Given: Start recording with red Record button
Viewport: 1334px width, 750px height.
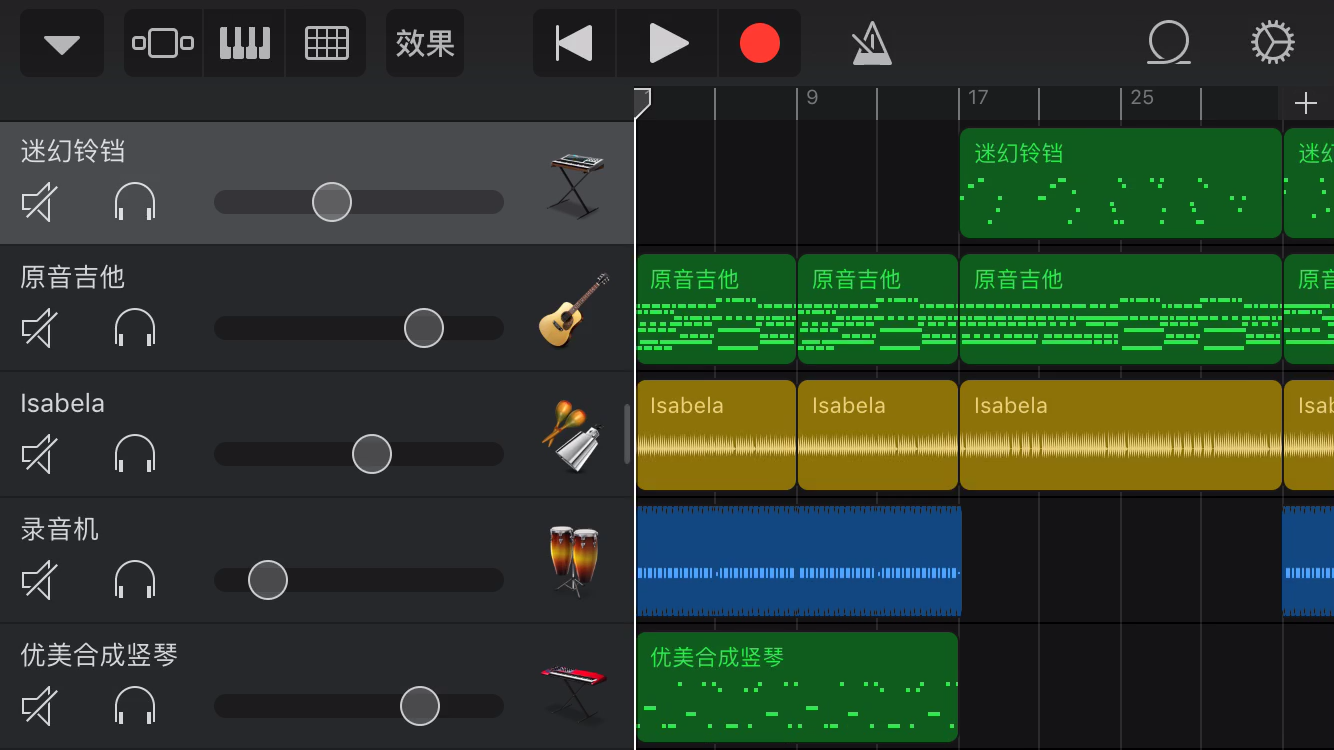Looking at the screenshot, I should point(760,43).
